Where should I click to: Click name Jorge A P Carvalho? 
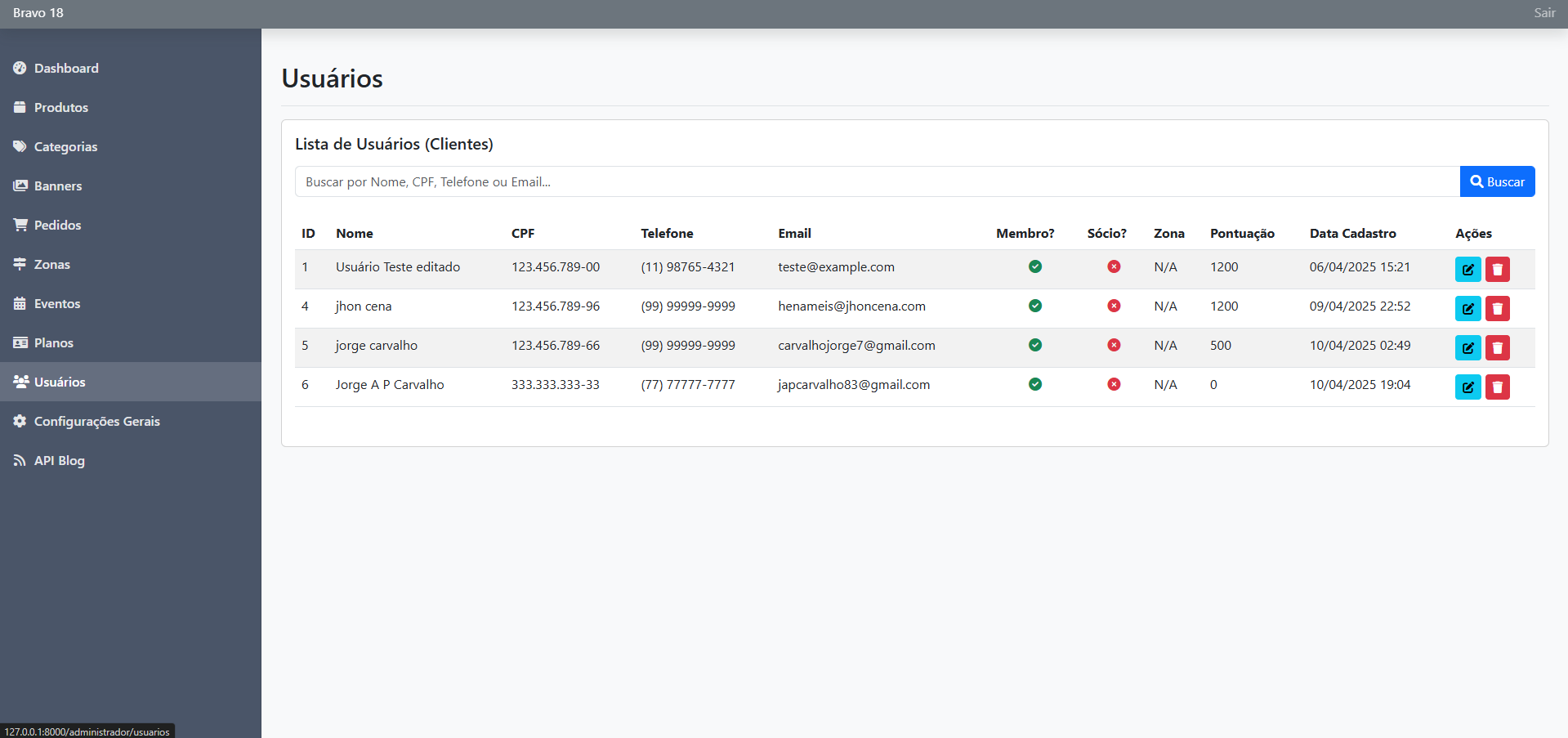click(x=390, y=385)
